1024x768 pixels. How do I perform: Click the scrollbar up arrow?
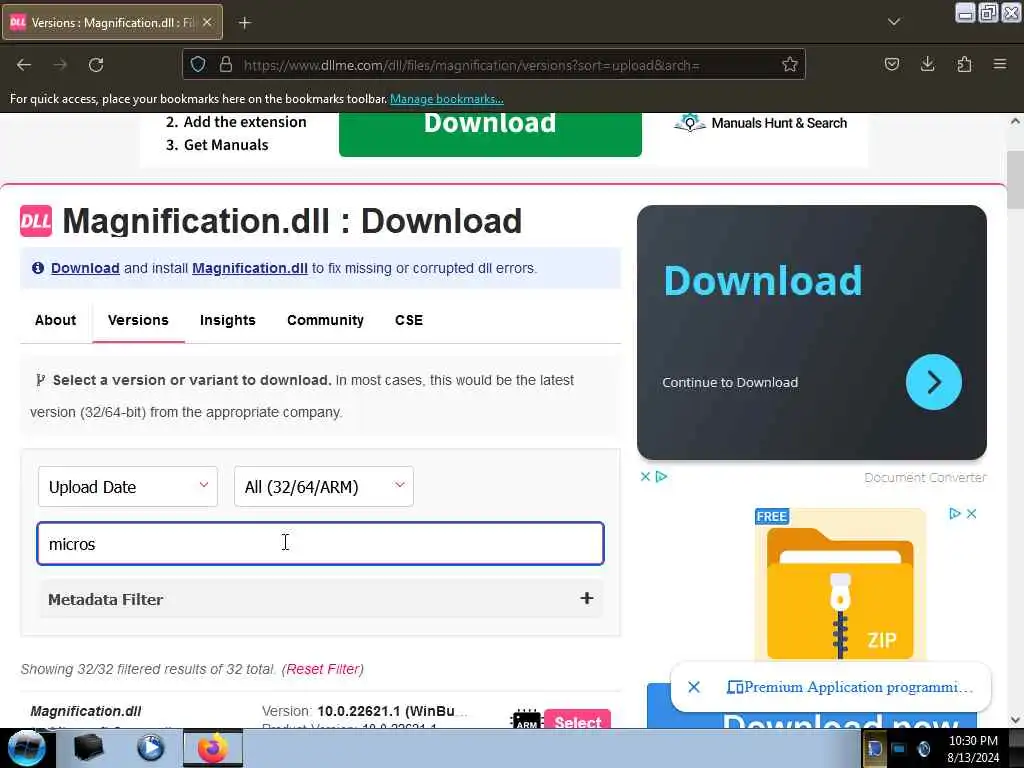pyautogui.click(x=1015, y=121)
